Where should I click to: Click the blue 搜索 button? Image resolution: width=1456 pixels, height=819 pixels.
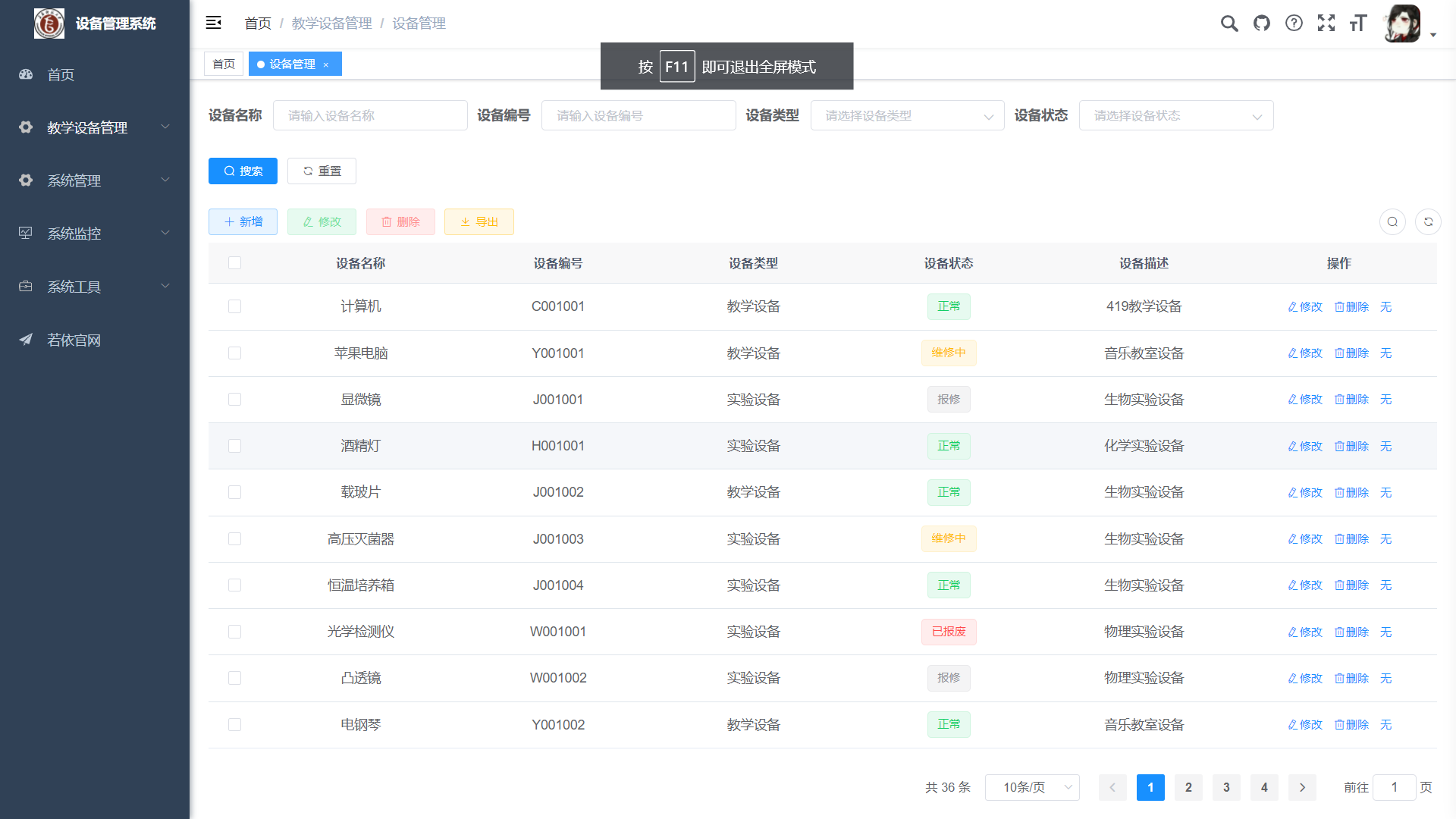[243, 171]
